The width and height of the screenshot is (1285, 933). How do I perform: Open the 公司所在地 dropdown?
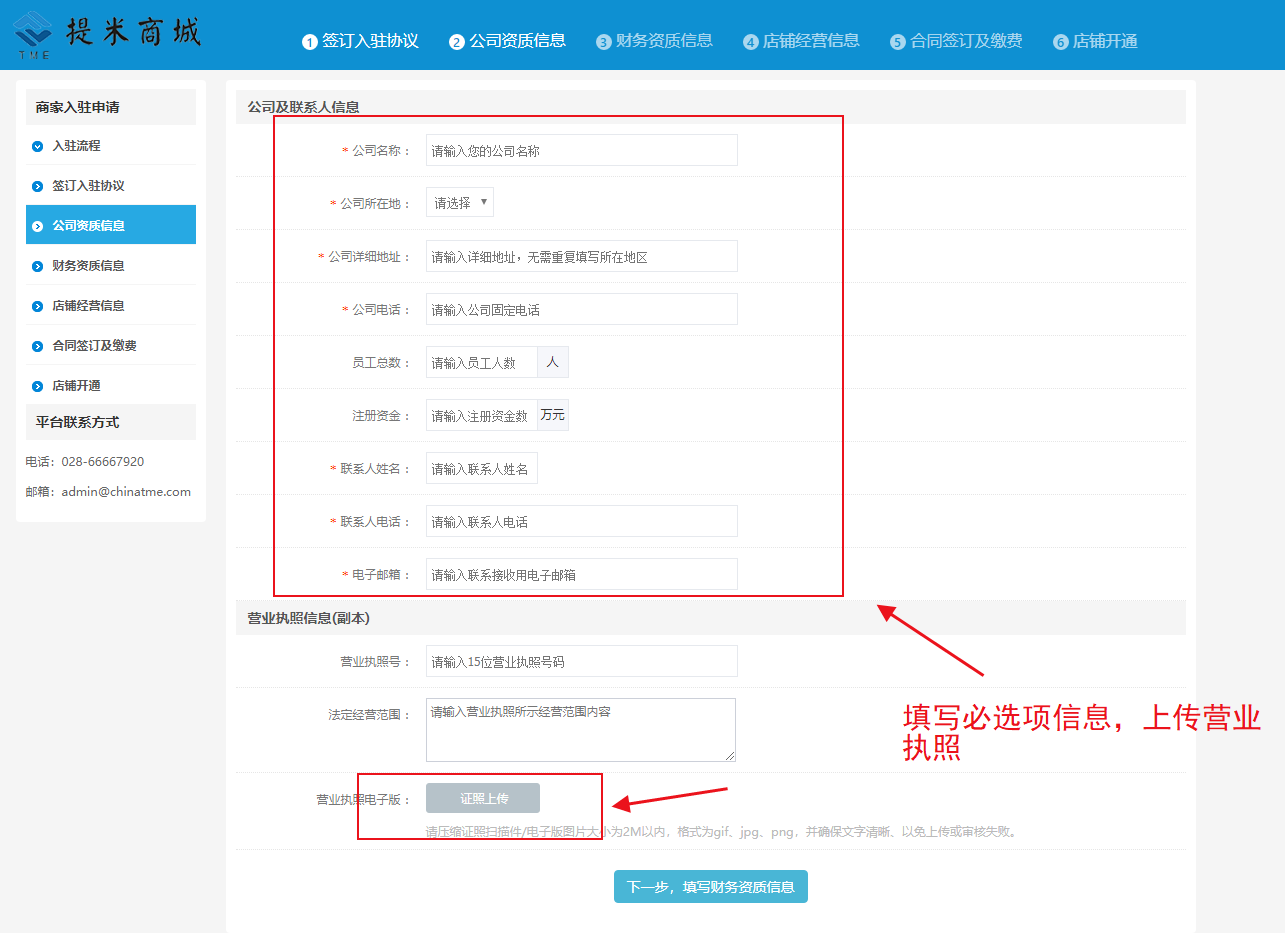pyautogui.click(x=460, y=203)
